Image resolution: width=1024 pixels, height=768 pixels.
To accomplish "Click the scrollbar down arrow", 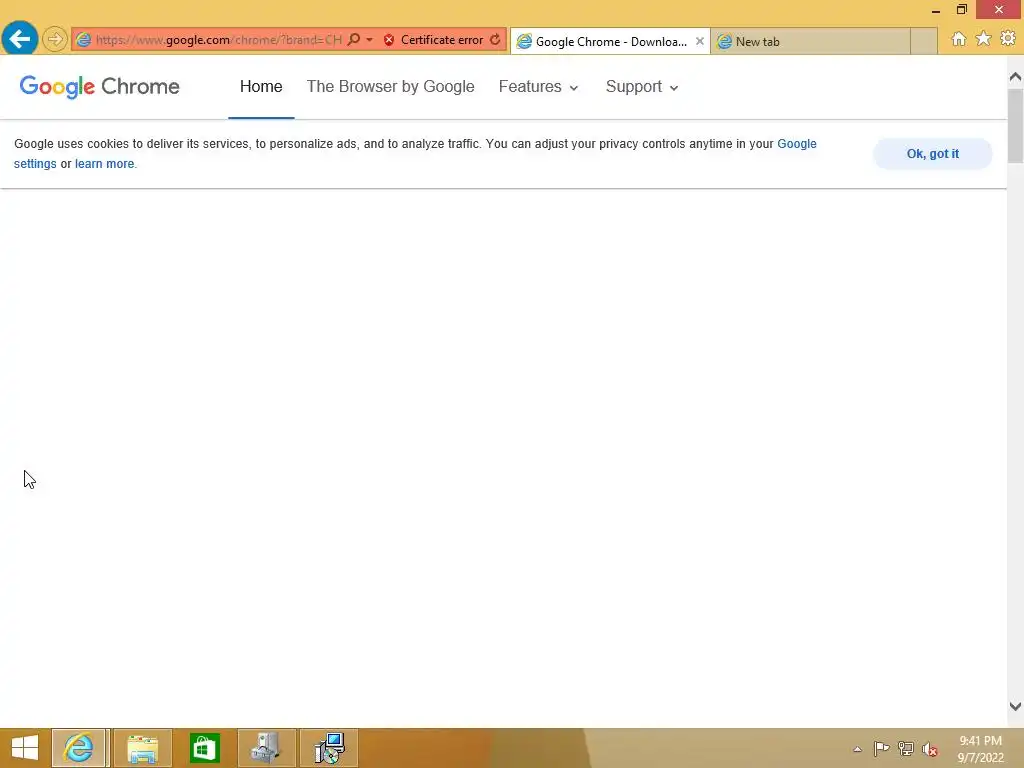I will pyautogui.click(x=1016, y=706).
